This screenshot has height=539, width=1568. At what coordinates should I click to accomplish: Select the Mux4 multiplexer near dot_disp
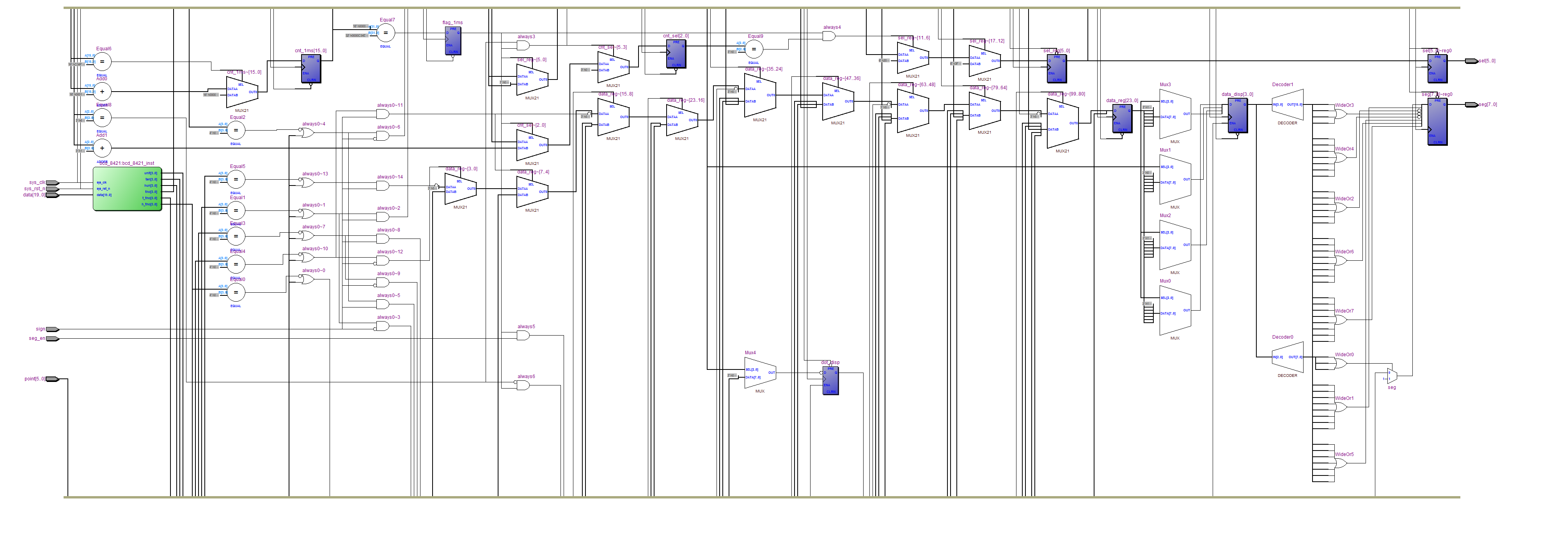(x=760, y=372)
